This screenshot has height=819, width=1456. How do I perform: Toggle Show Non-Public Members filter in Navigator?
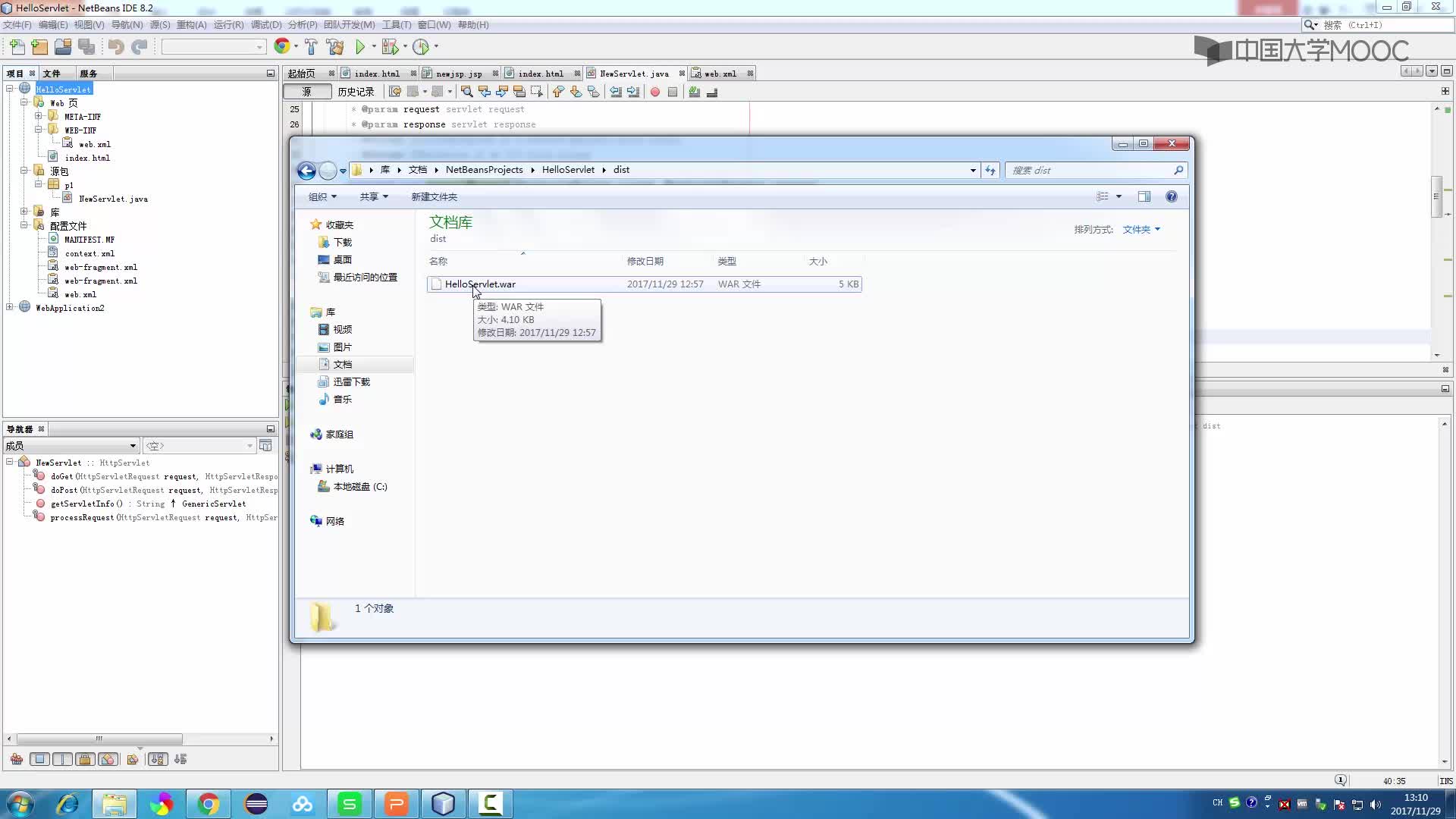(86, 759)
